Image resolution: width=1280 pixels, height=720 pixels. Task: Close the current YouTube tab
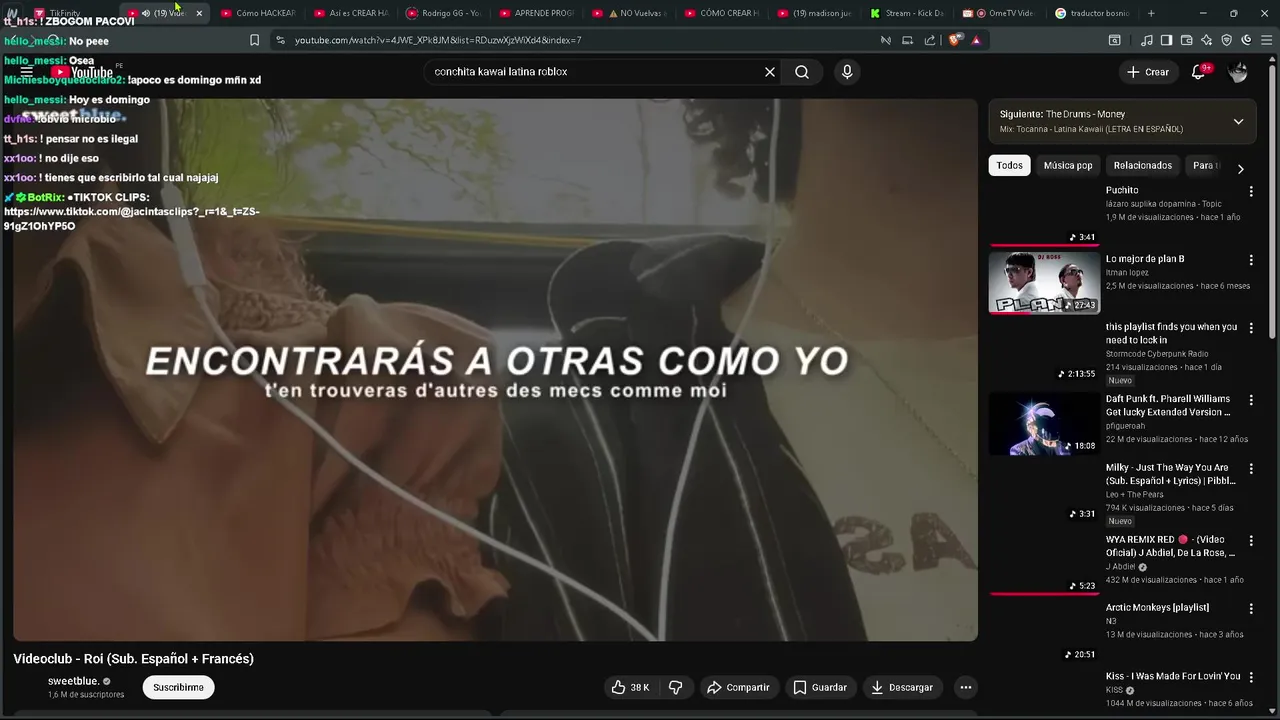[199, 13]
